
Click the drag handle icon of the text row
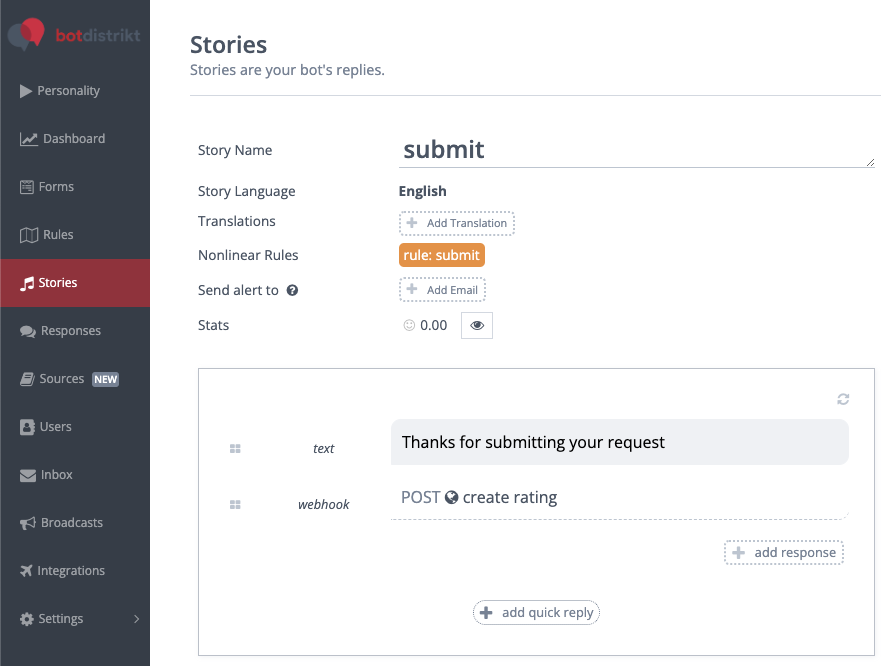click(x=235, y=449)
